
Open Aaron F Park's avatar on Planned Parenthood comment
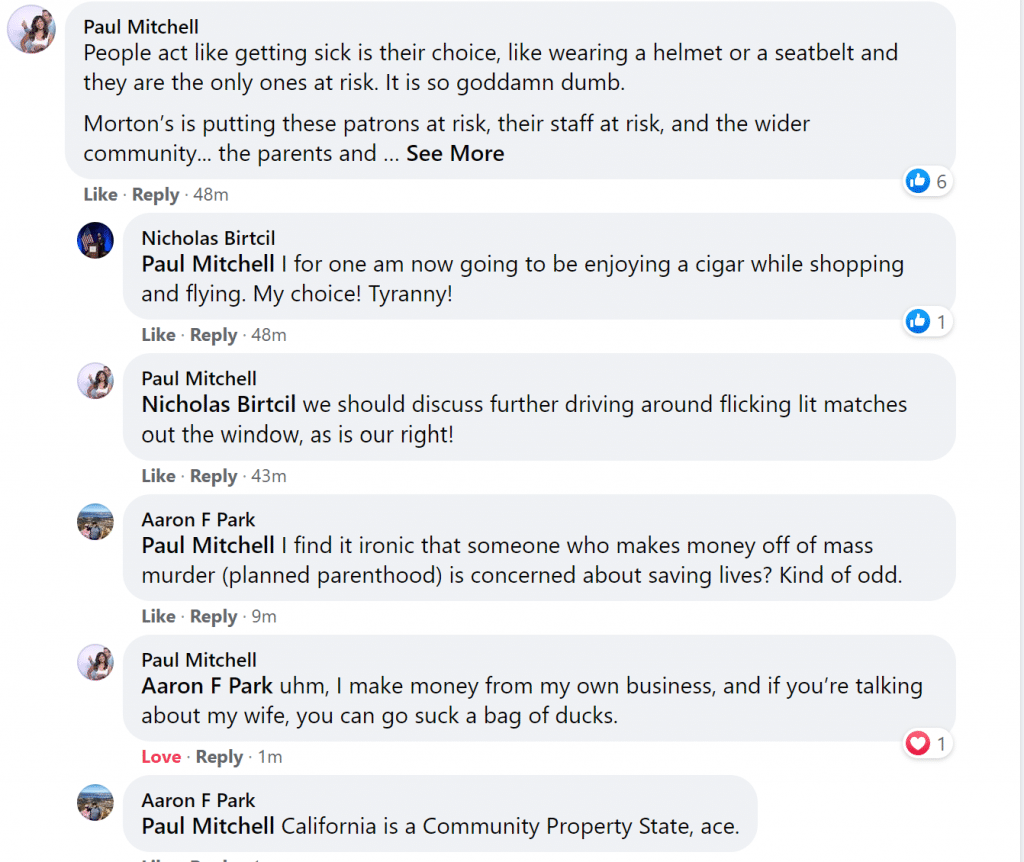95,522
